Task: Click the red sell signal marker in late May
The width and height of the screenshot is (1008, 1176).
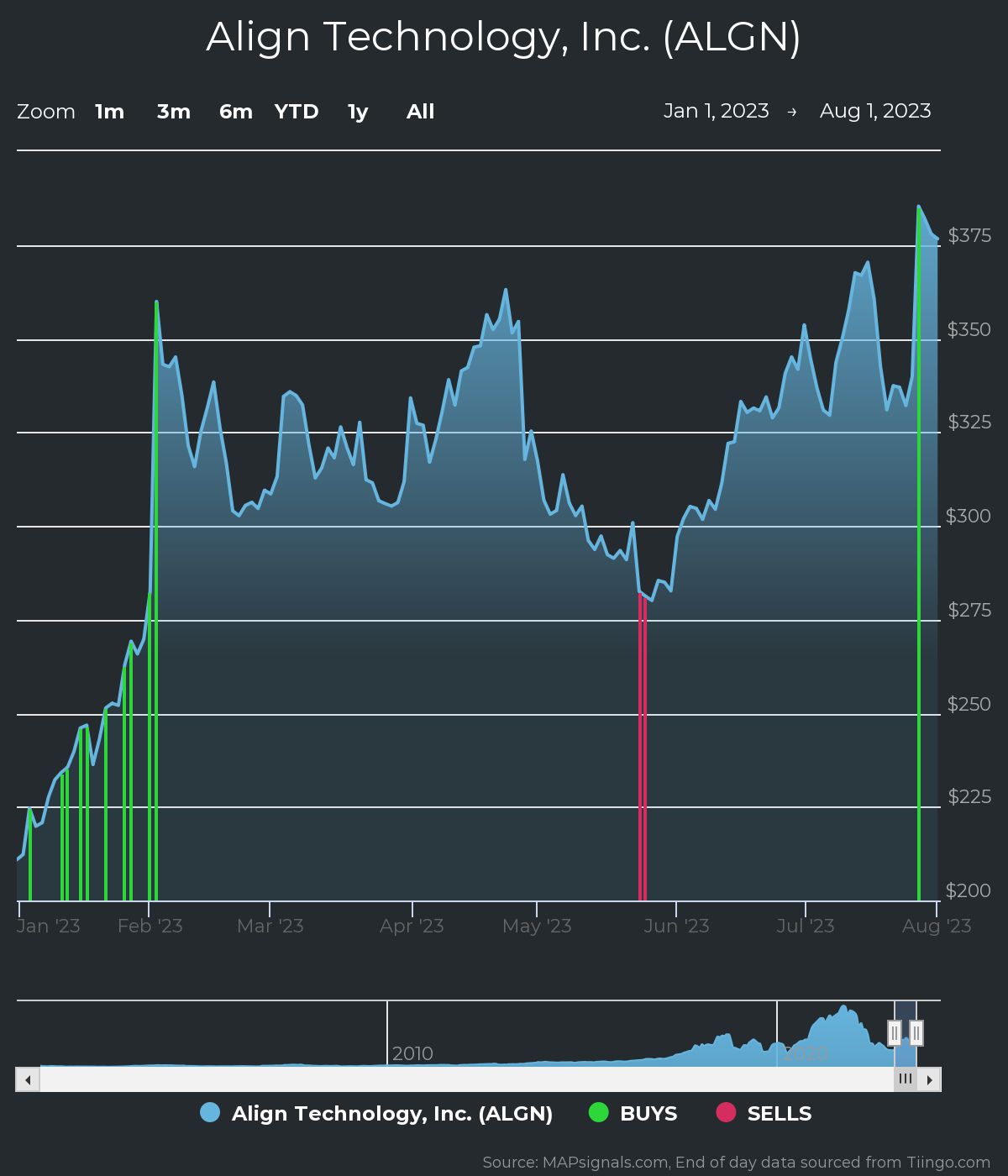Action: [x=642, y=748]
